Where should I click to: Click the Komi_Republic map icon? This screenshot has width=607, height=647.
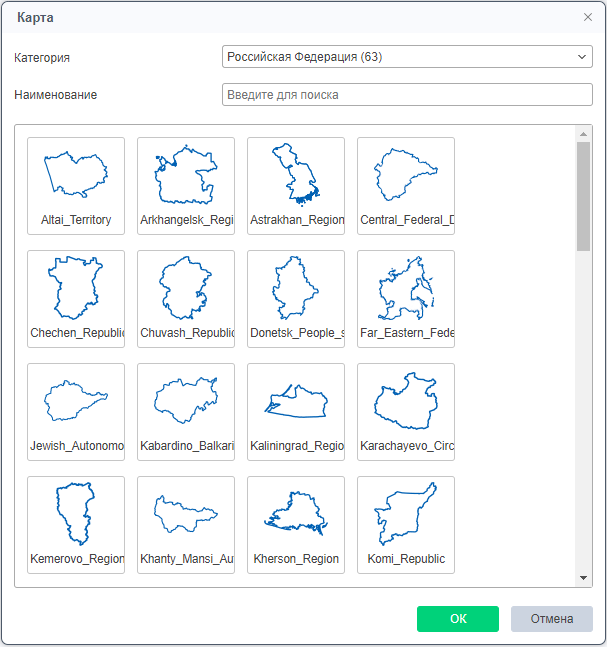coord(406,514)
